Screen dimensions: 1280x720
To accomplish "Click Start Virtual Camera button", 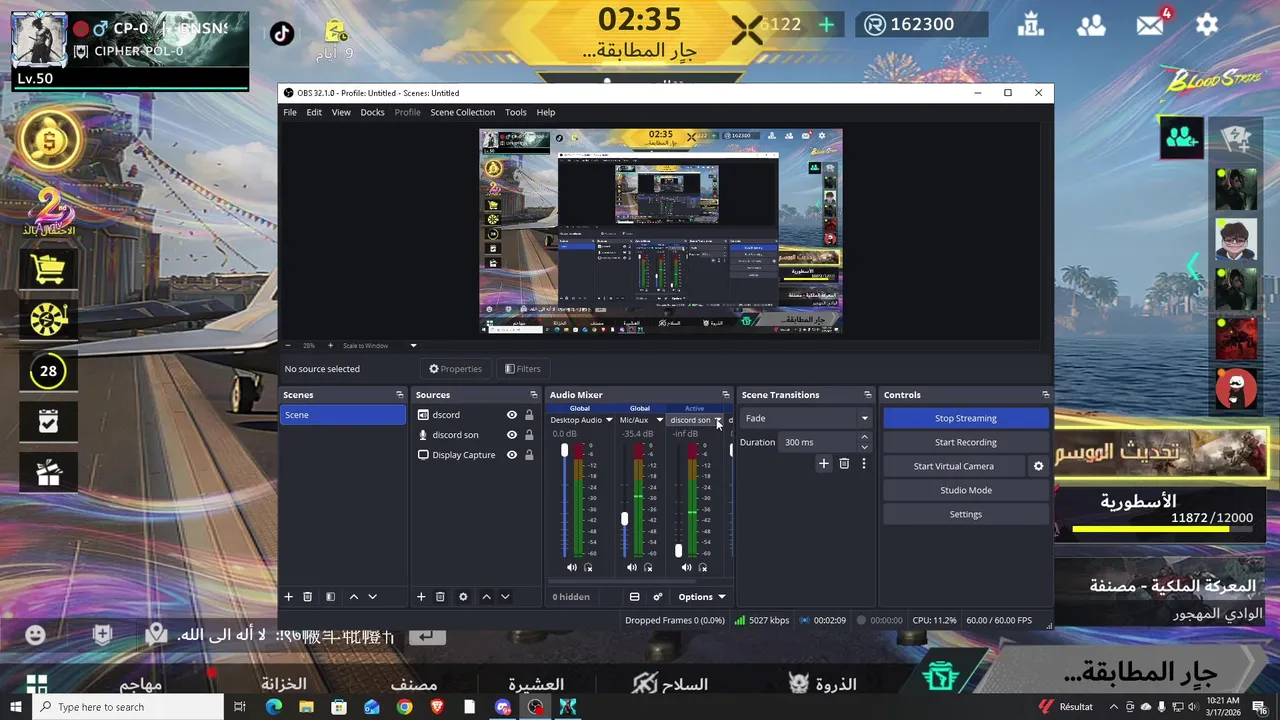I will pos(954,466).
